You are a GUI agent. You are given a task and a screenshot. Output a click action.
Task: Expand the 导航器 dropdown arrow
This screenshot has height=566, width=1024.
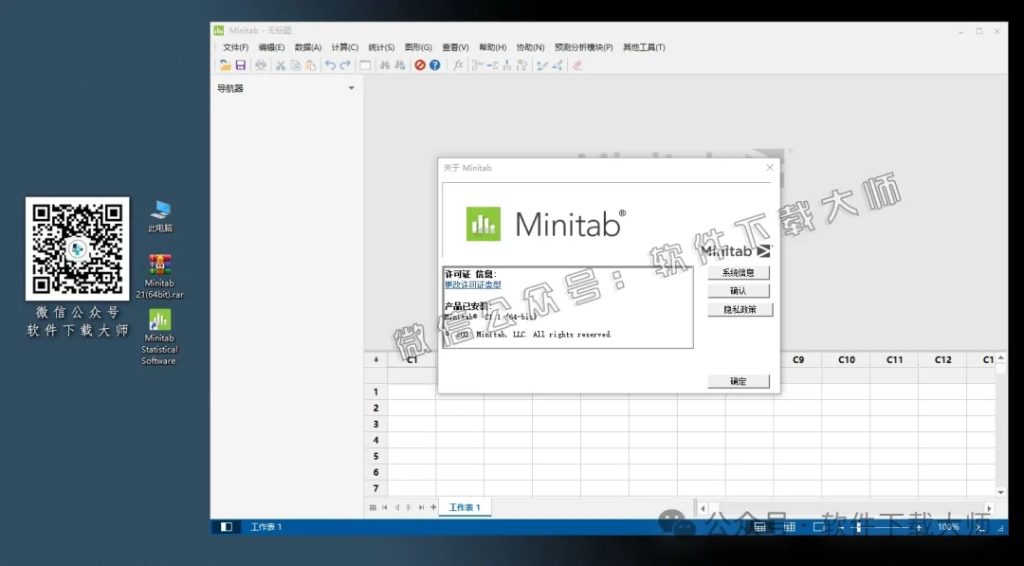click(x=351, y=88)
